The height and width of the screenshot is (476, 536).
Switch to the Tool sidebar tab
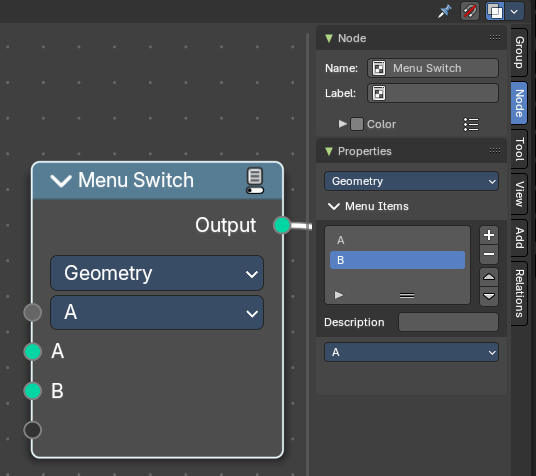[x=519, y=149]
